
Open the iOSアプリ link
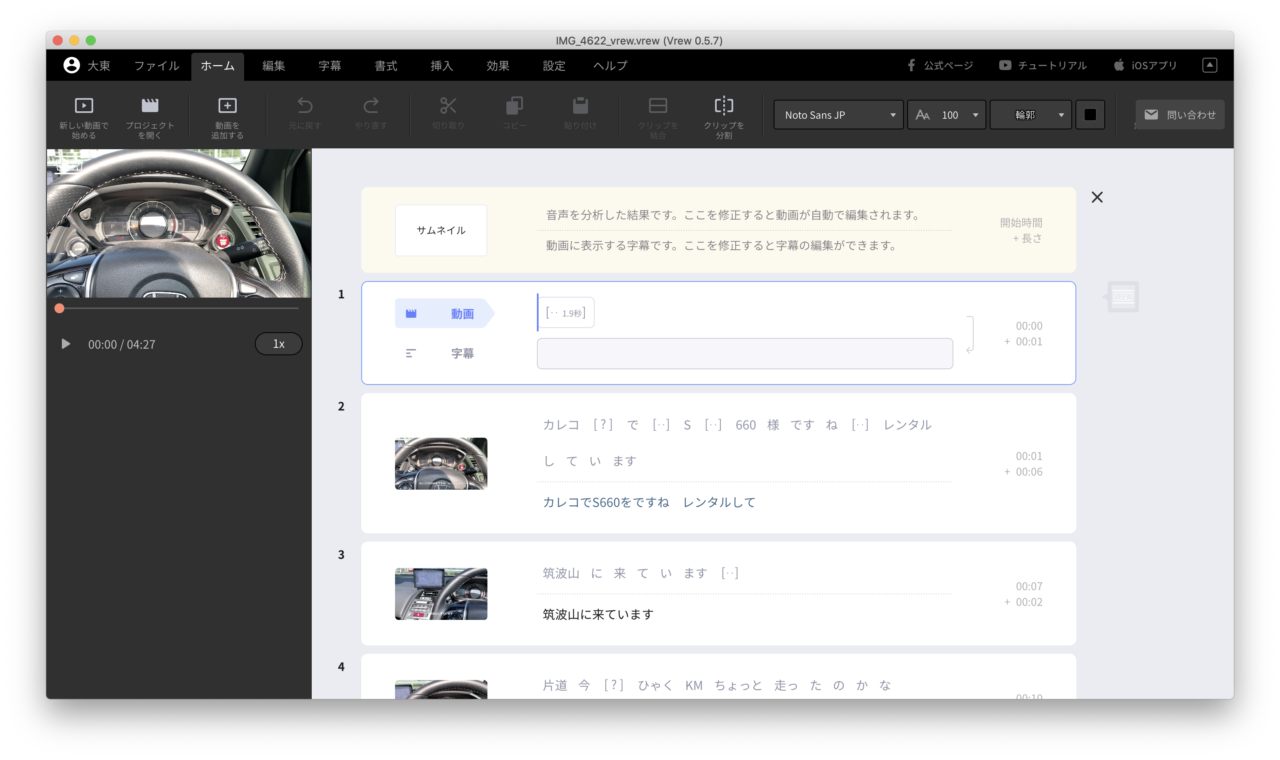click(x=1145, y=65)
